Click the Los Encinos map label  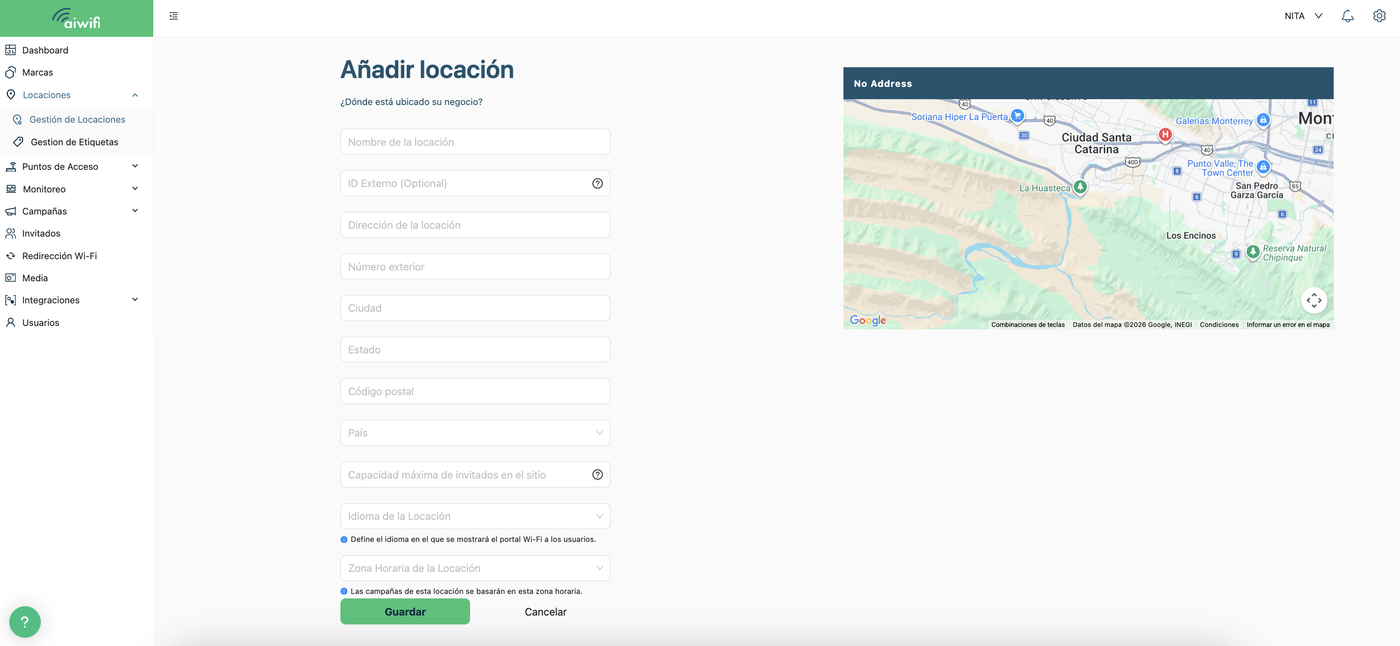coord(1191,236)
